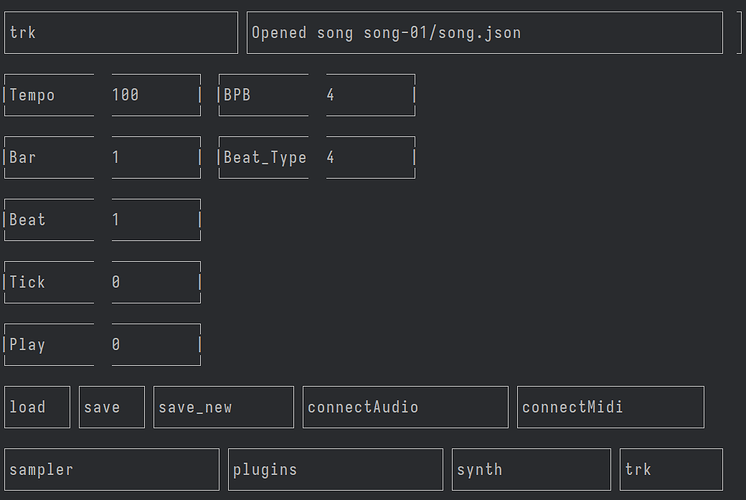The image size is (746, 500).
Task: Change the Beat_Type value field
Action: pos(371,157)
